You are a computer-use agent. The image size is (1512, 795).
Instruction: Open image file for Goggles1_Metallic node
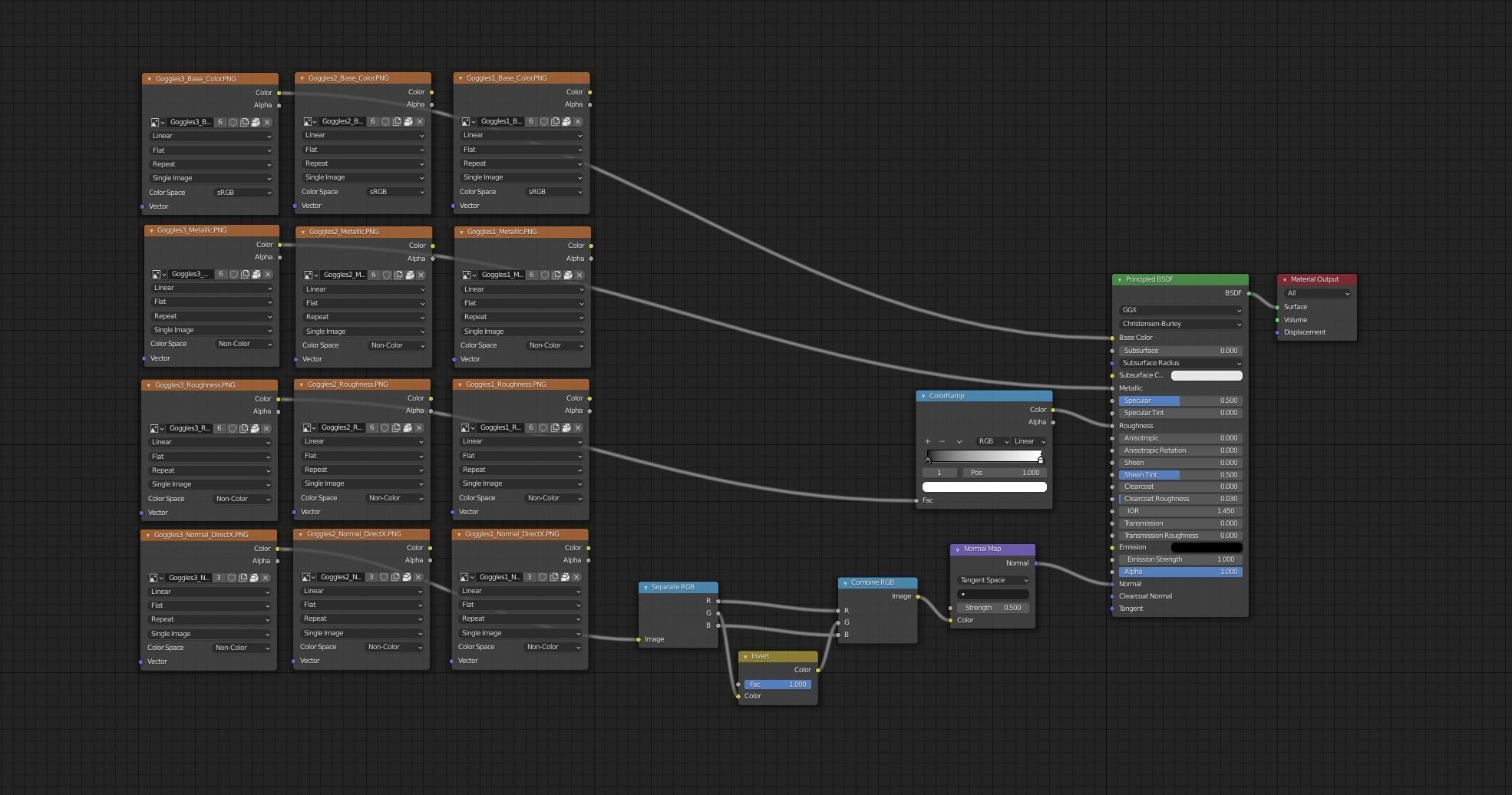pos(568,275)
